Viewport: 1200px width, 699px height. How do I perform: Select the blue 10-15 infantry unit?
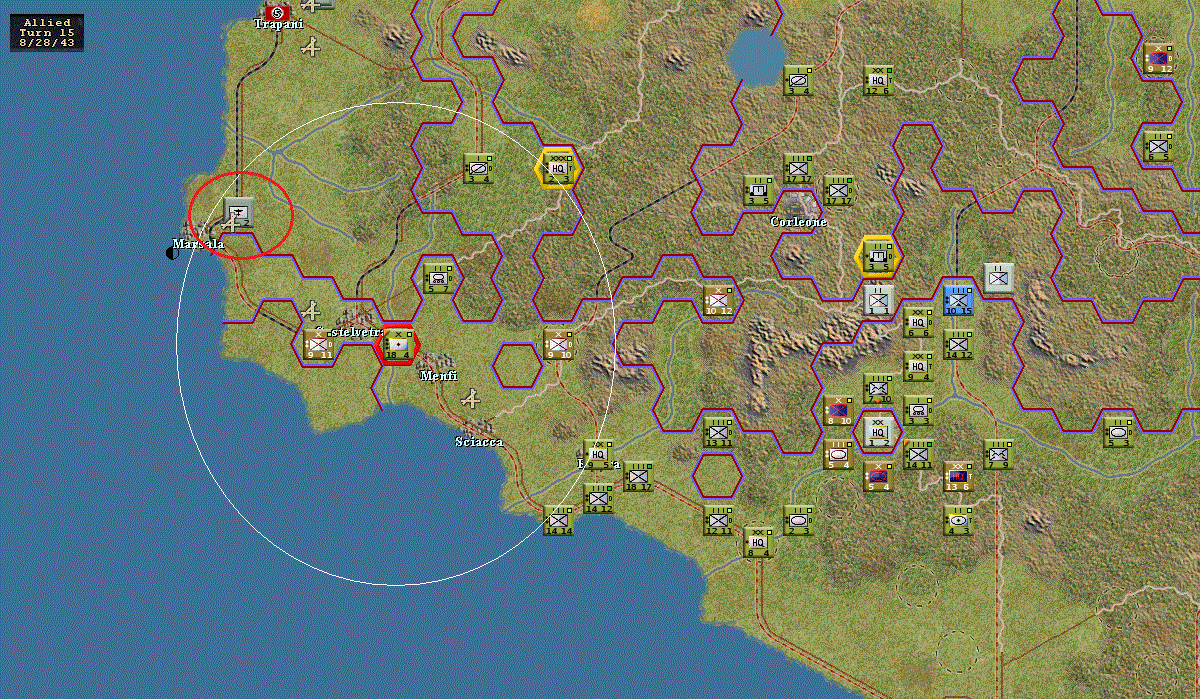tap(958, 300)
